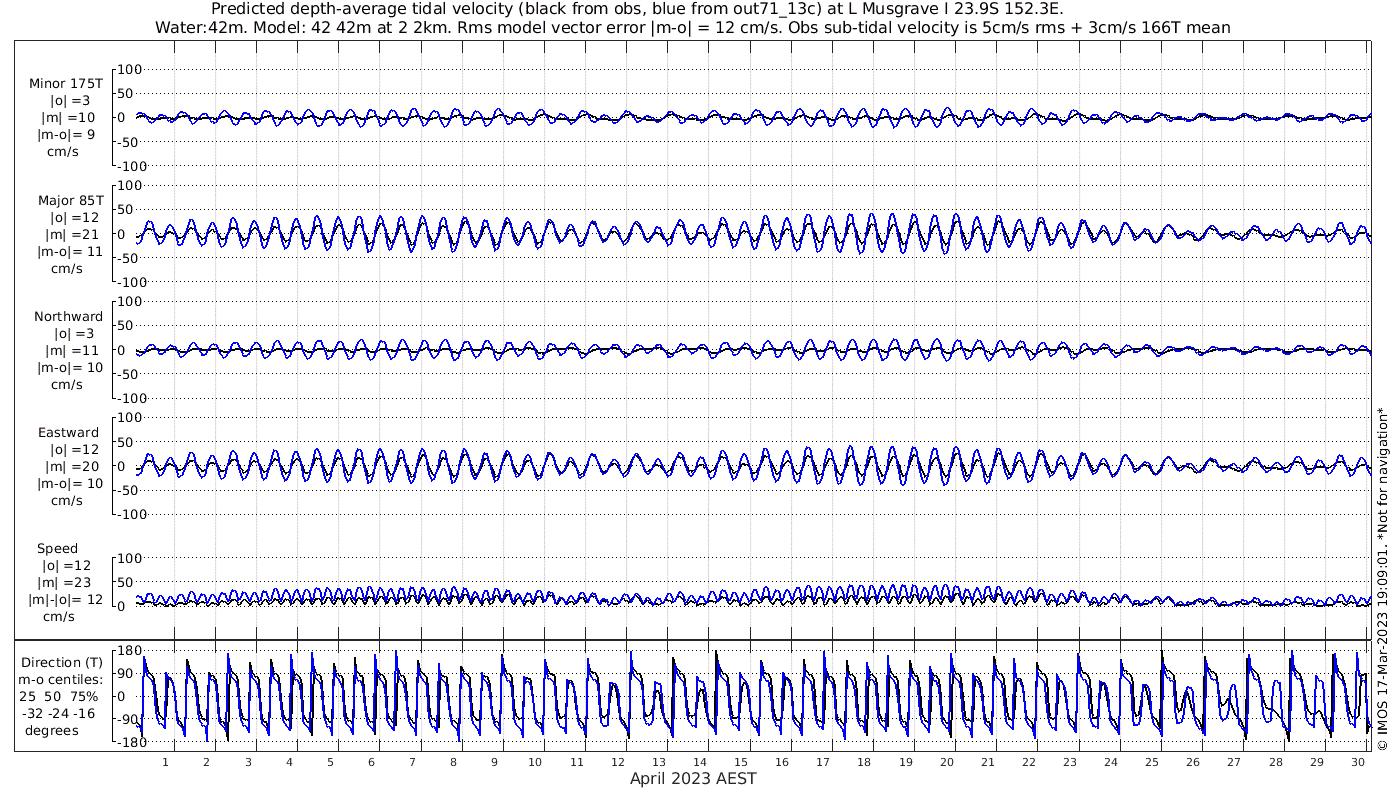The width and height of the screenshot is (1400, 800).
Task: Click the vertical IMOS copyright notice on the right edge
Action: (1382, 578)
